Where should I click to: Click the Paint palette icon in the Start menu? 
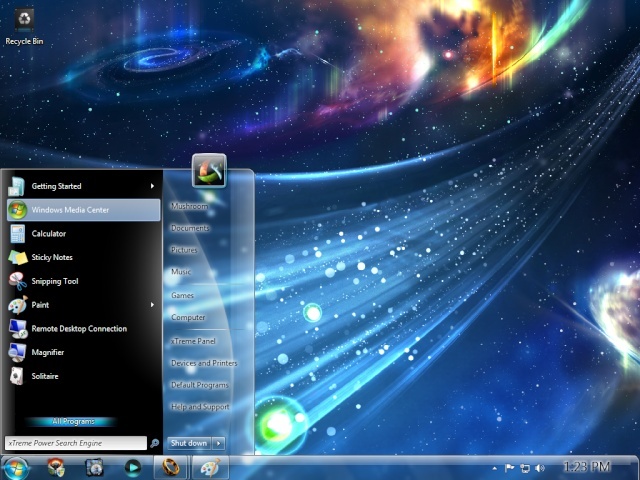18,305
